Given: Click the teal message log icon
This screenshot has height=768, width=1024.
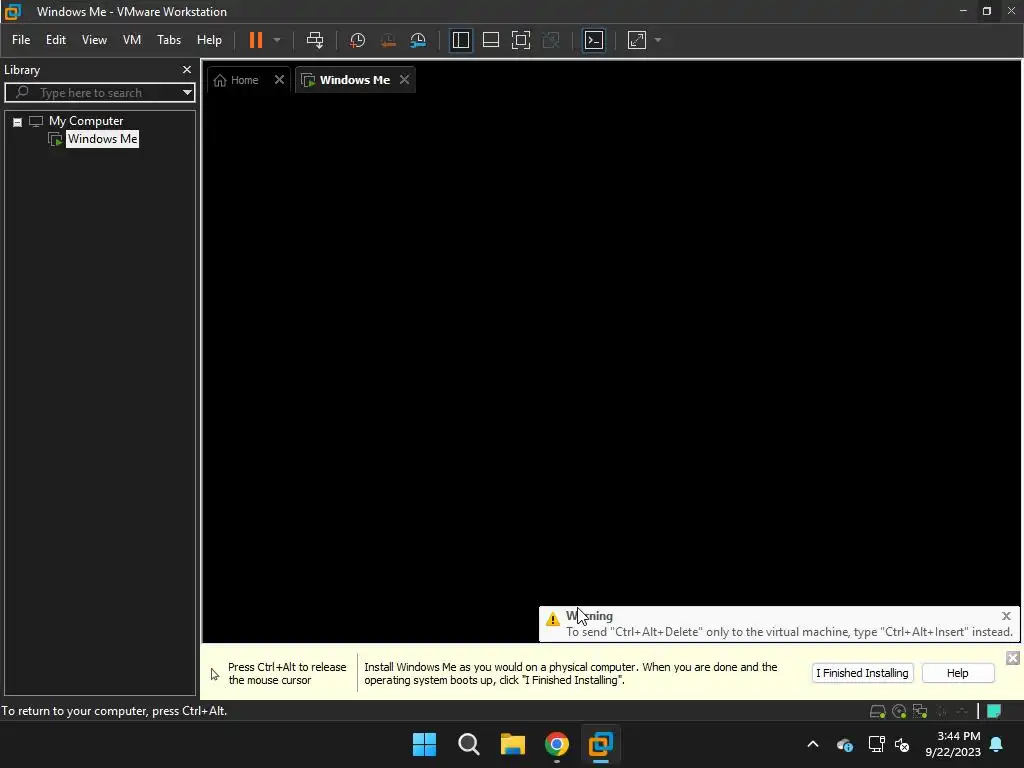Looking at the screenshot, I should point(994,711).
